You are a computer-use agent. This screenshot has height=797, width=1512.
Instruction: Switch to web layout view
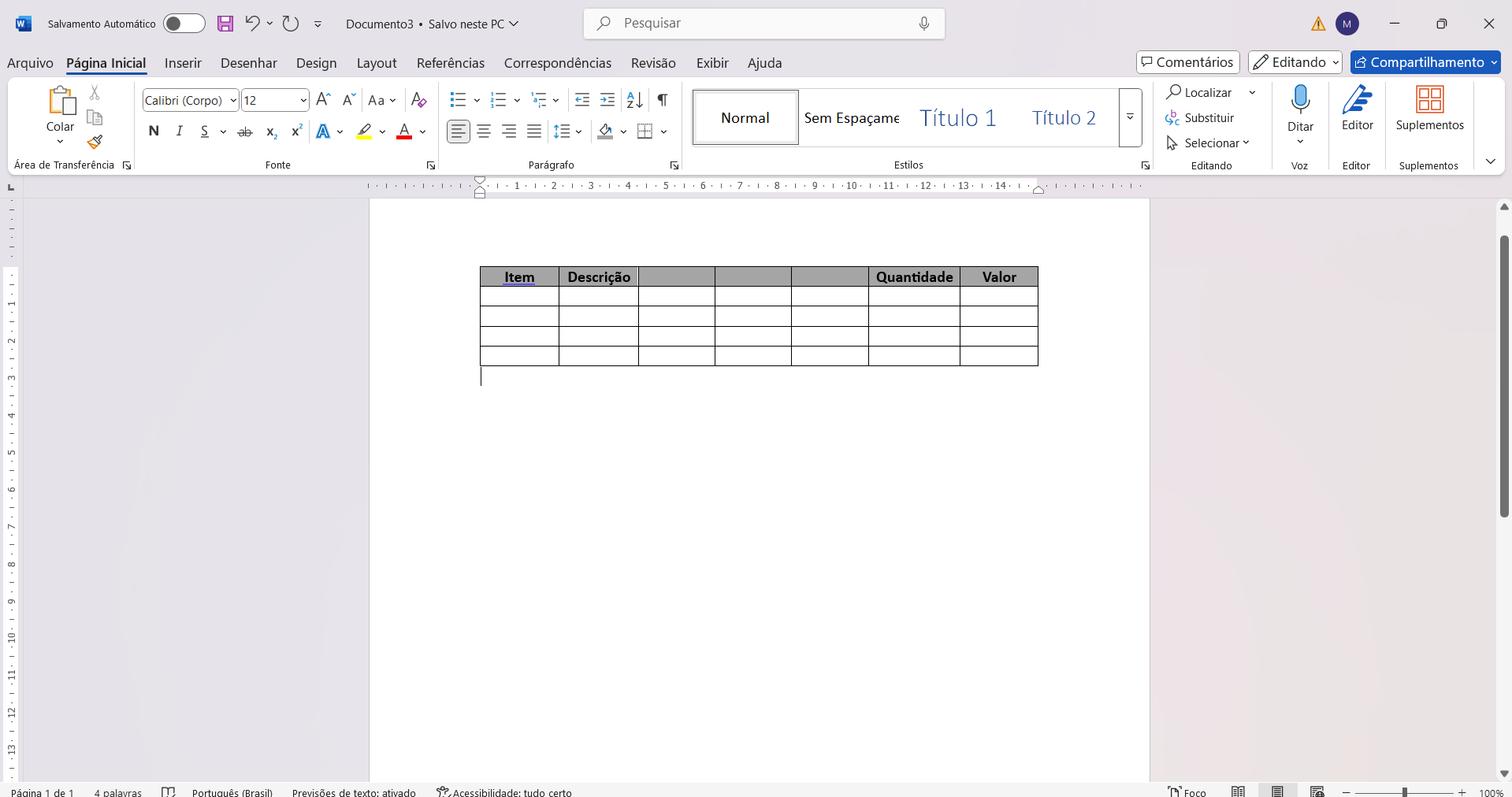(1317, 791)
